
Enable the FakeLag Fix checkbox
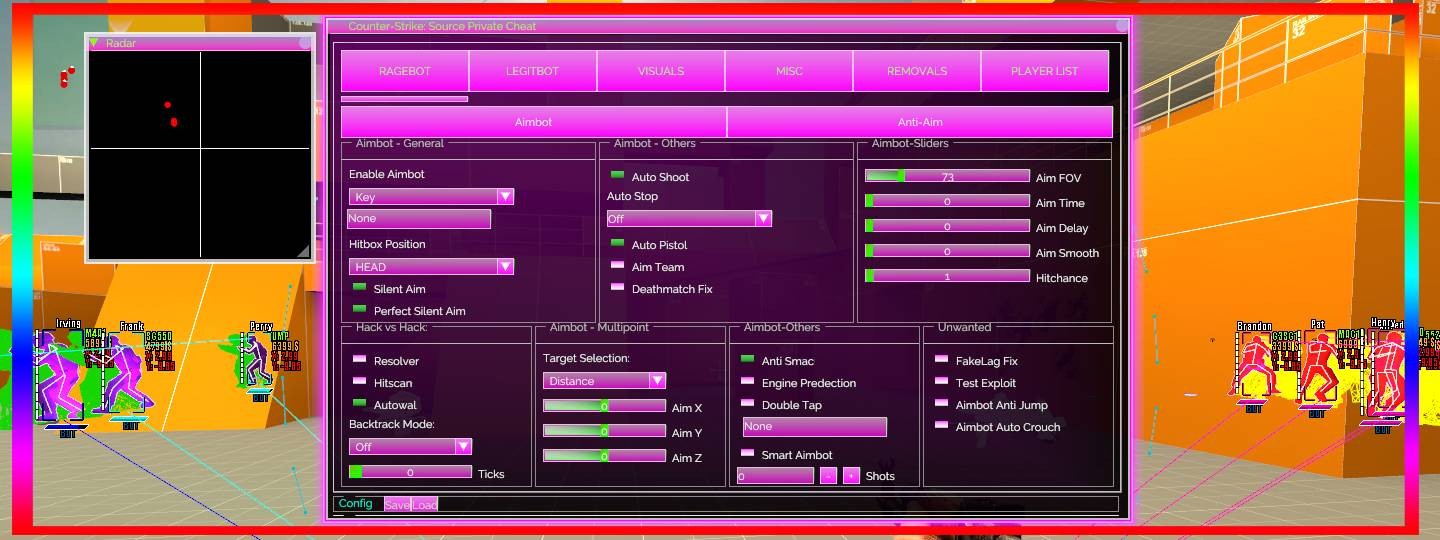click(942, 360)
